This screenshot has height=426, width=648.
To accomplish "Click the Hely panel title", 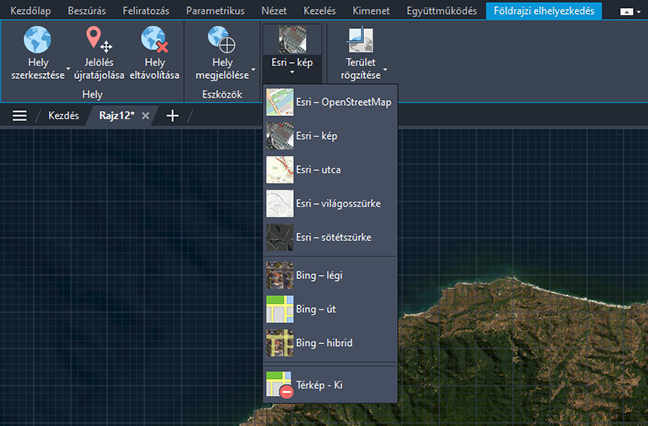I will (x=92, y=95).
